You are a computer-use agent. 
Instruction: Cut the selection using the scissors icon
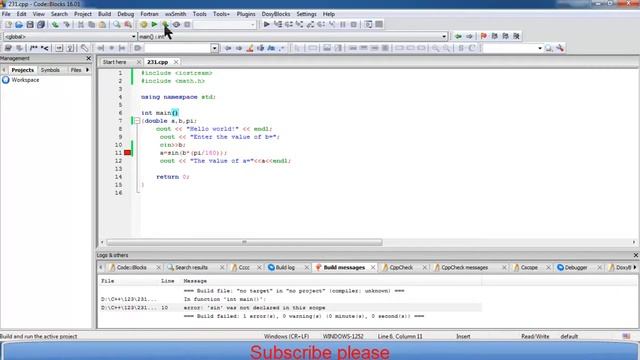click(81, 24)
